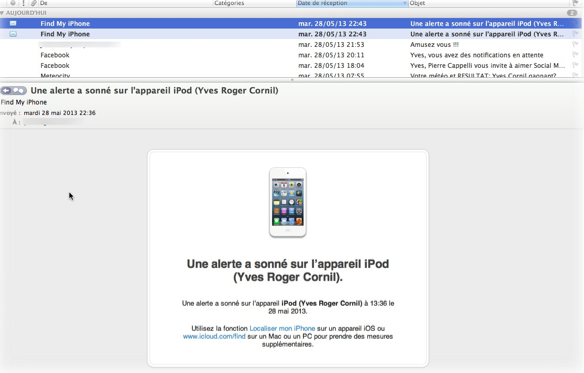Click the back arrow in the reading pane header
The image size is (584, 373).
point(6,91)
